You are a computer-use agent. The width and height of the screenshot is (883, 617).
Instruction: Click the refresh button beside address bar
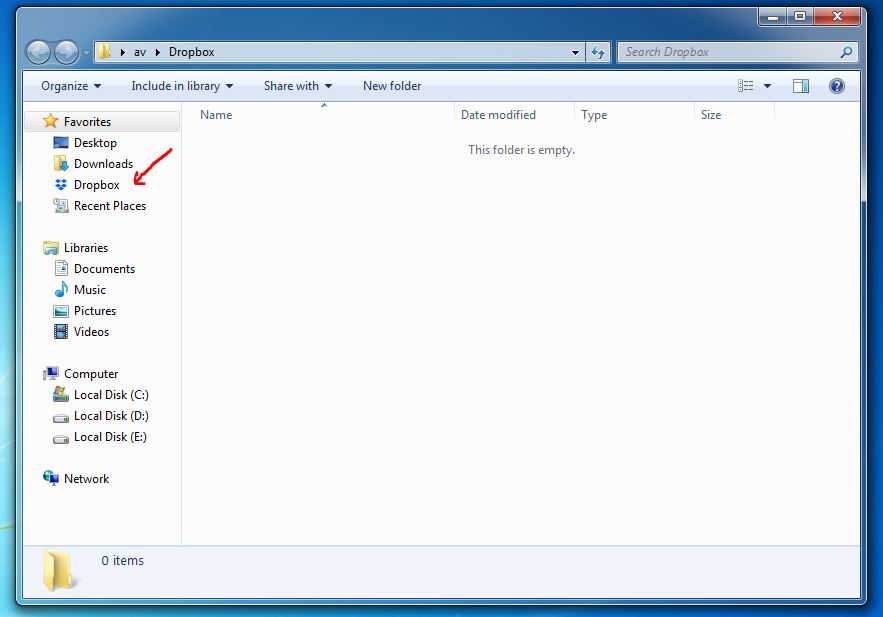pyautogui.click(x=598, y=52)
